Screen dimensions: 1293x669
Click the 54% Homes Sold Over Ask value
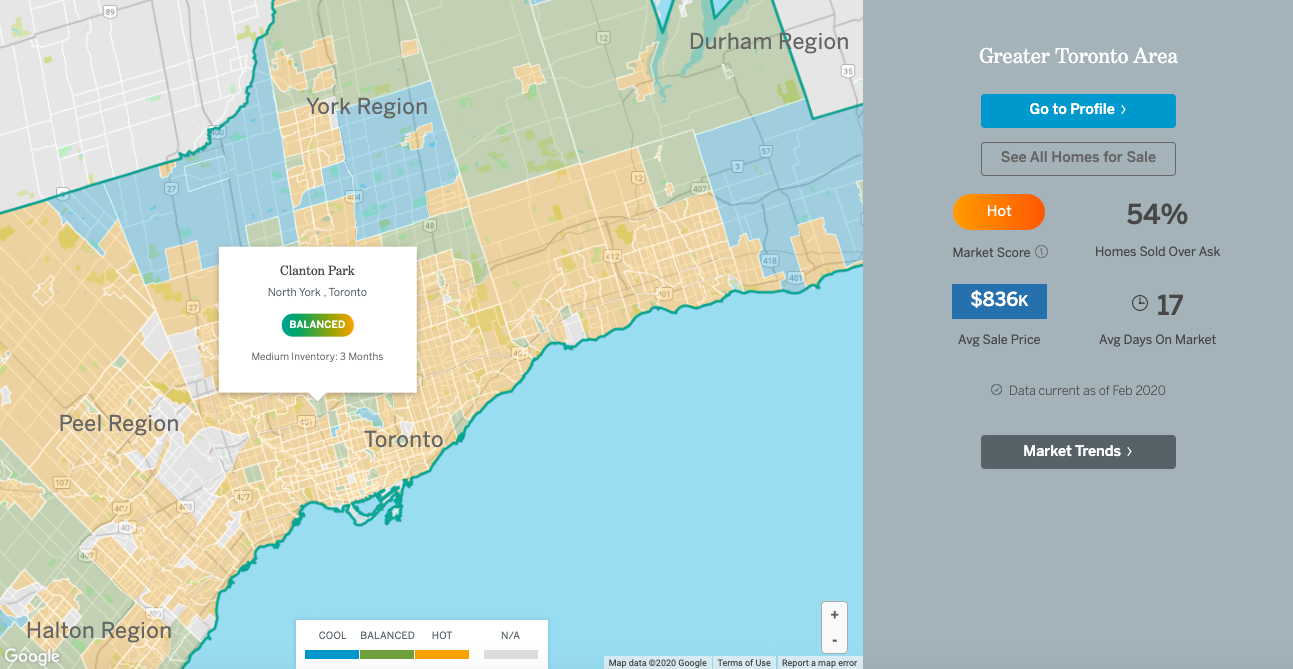point(1157,214)
